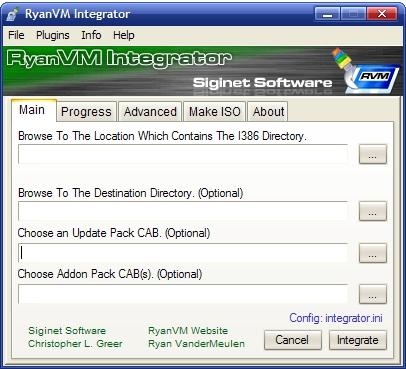Open the Plugins menu

click(x=53, y=35)
